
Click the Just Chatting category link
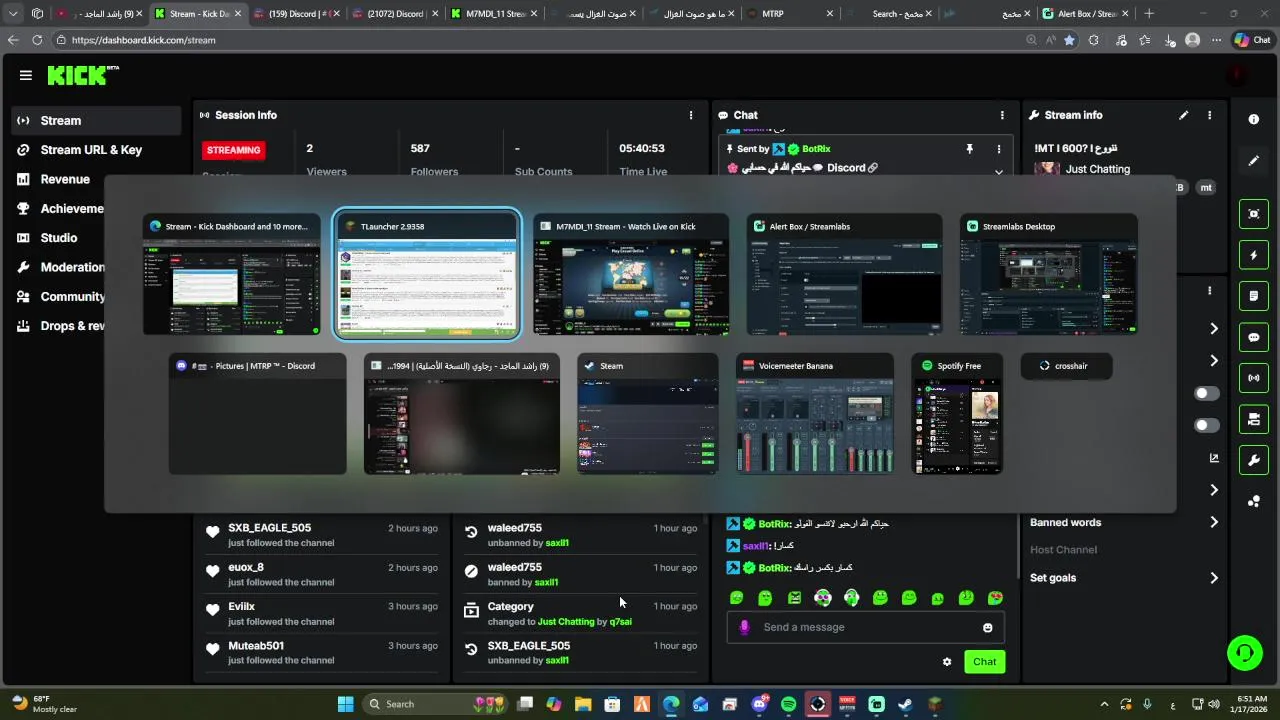coord(1097,169)
